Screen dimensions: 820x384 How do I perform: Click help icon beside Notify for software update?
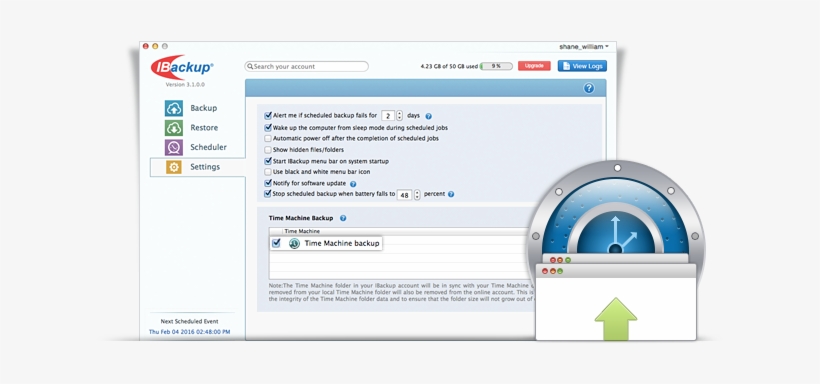(x=353, y=184)
